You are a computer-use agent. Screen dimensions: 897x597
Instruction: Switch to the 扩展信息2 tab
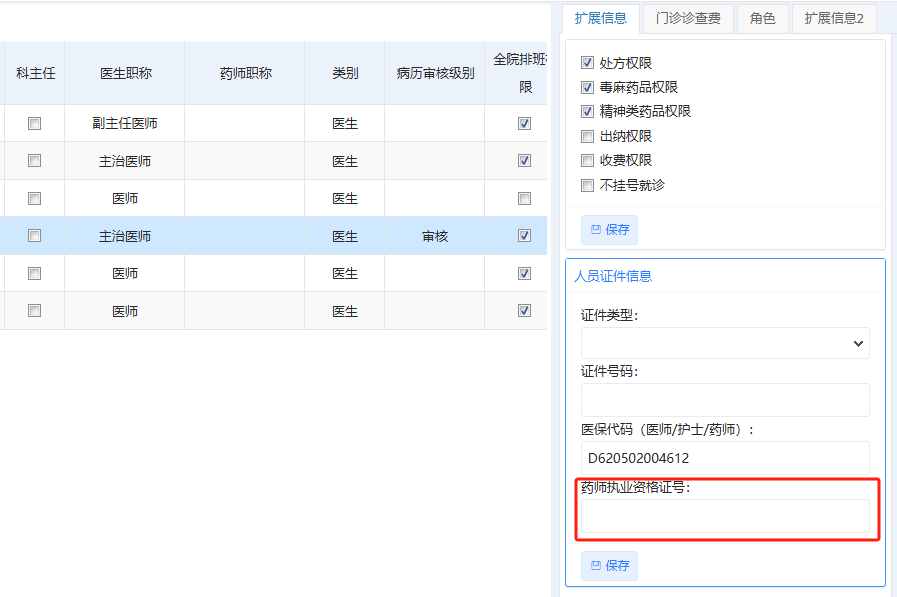tap(834, 18)
